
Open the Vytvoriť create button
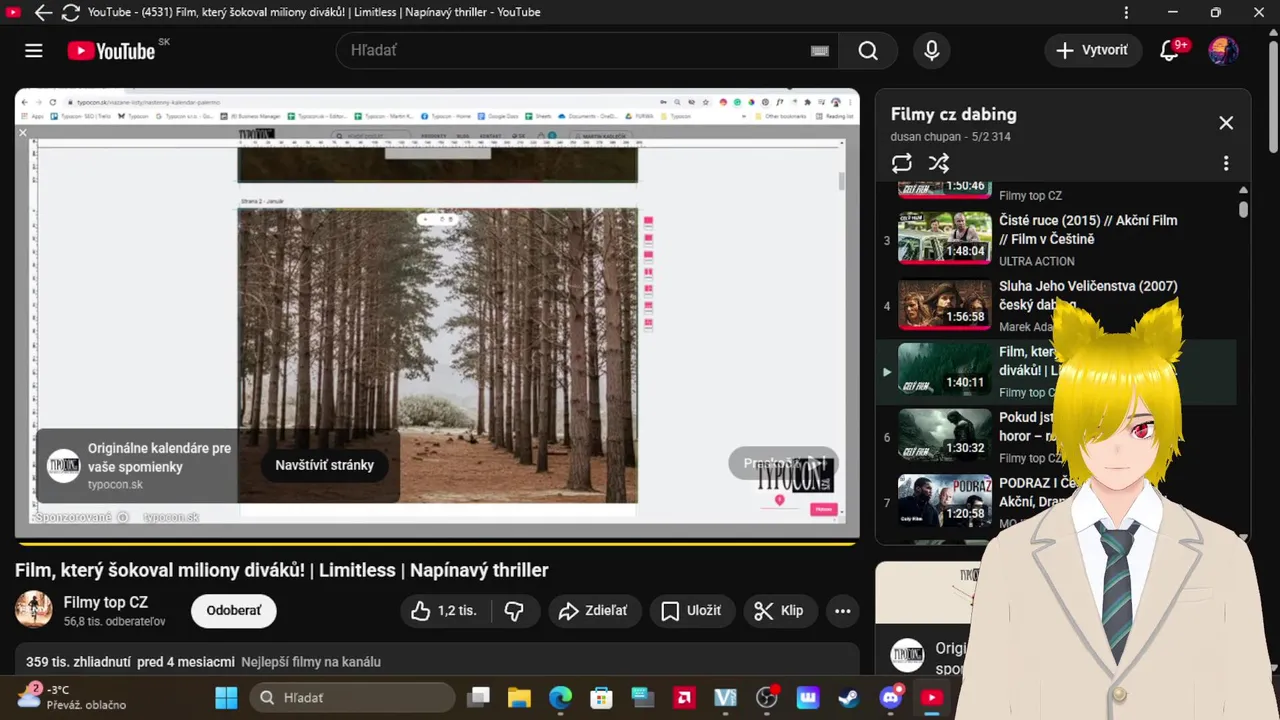click(x=1093, y=50)
